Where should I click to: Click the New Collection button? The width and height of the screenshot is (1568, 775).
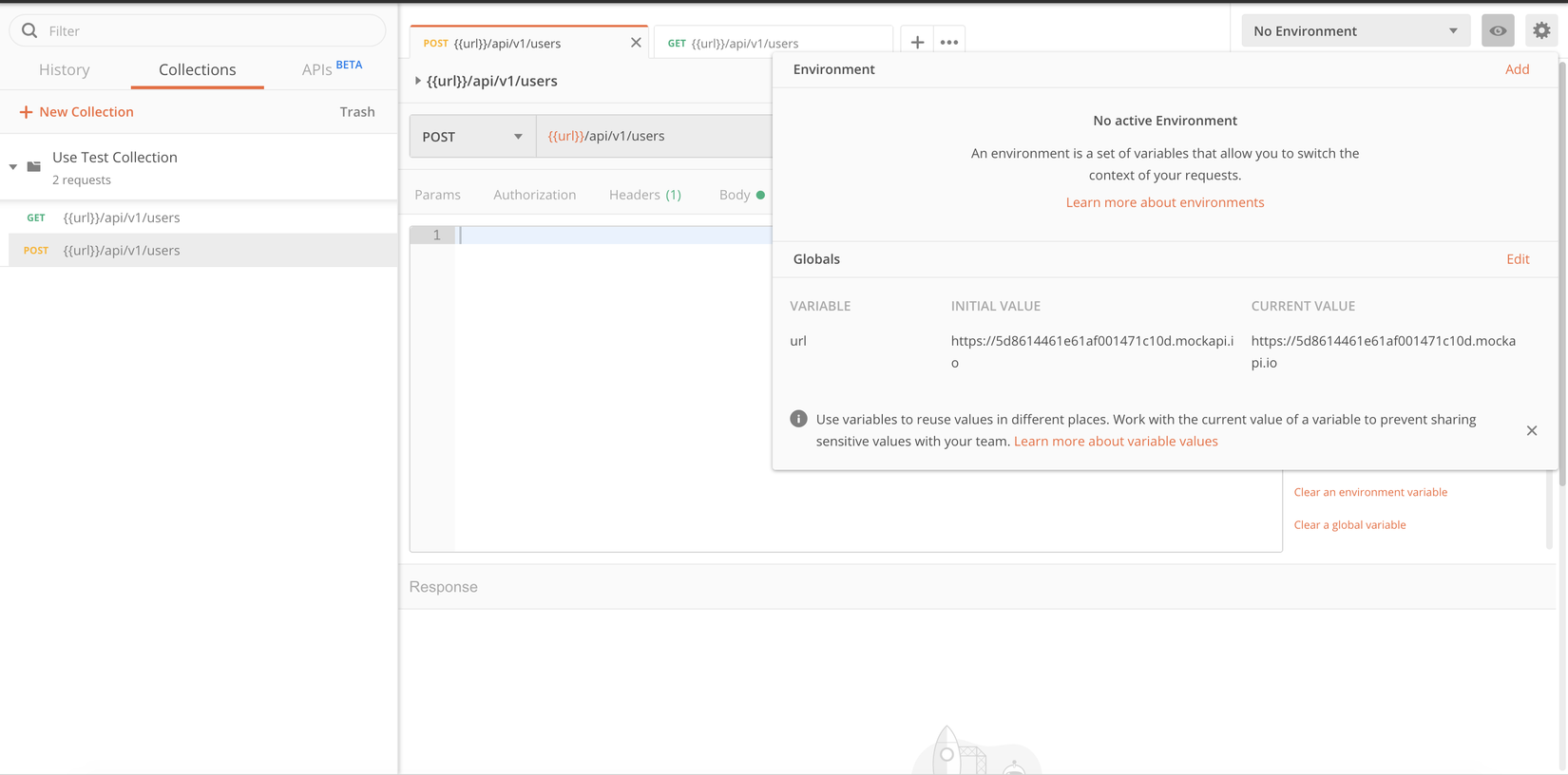[76, 112]
